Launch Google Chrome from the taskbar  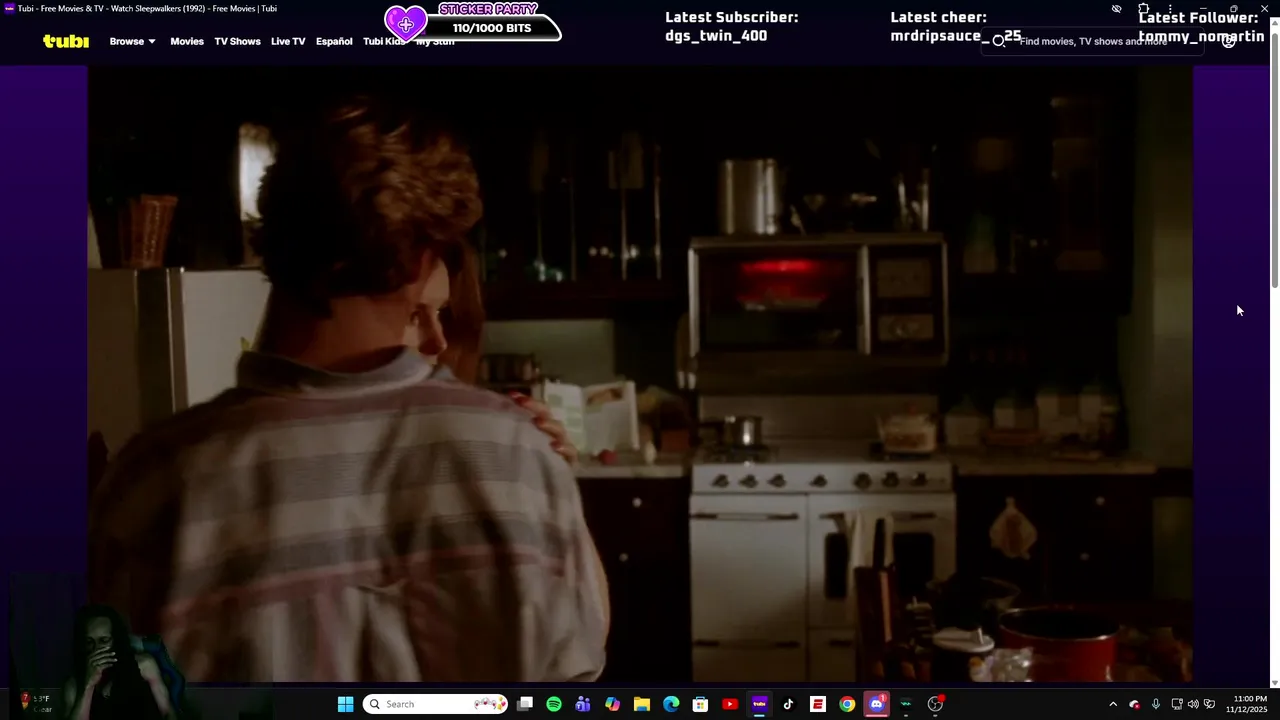847,704
